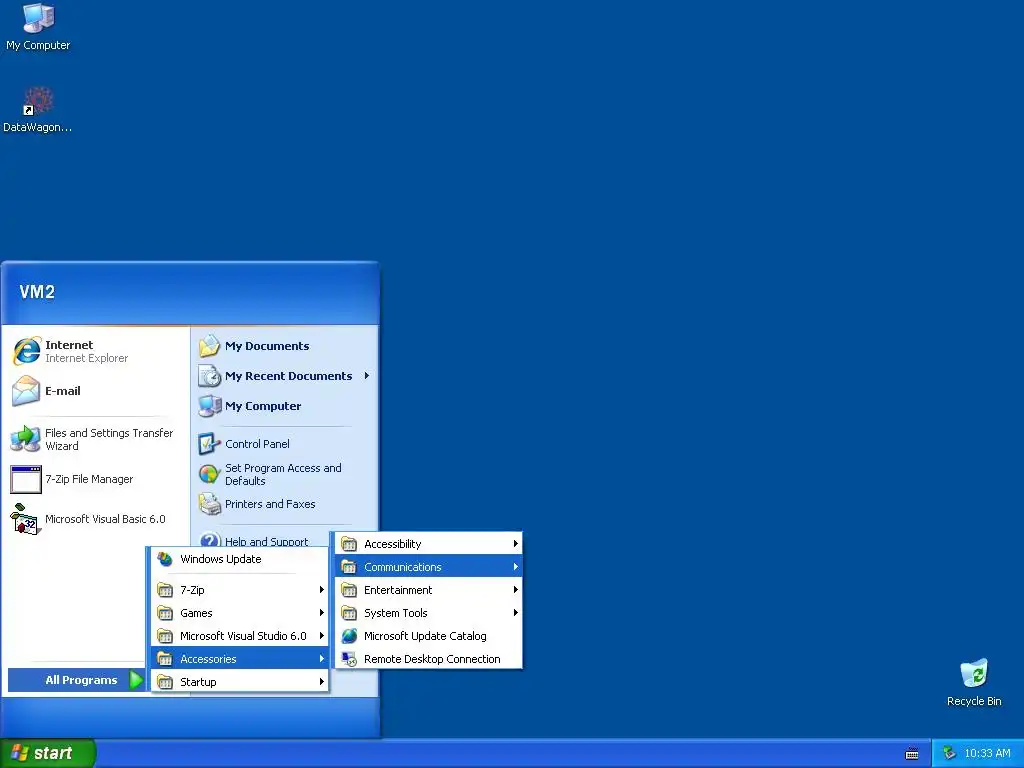Viewport: 1024px width, 768px height.
Task: Click the Microsoft Update Catalog text
Action: pyautogui.click(x=425, y=636)
